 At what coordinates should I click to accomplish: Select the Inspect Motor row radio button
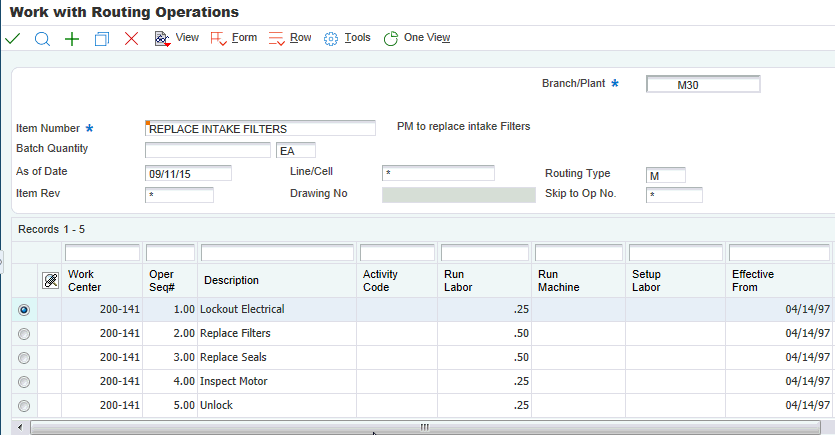click(x=24, y=382)
